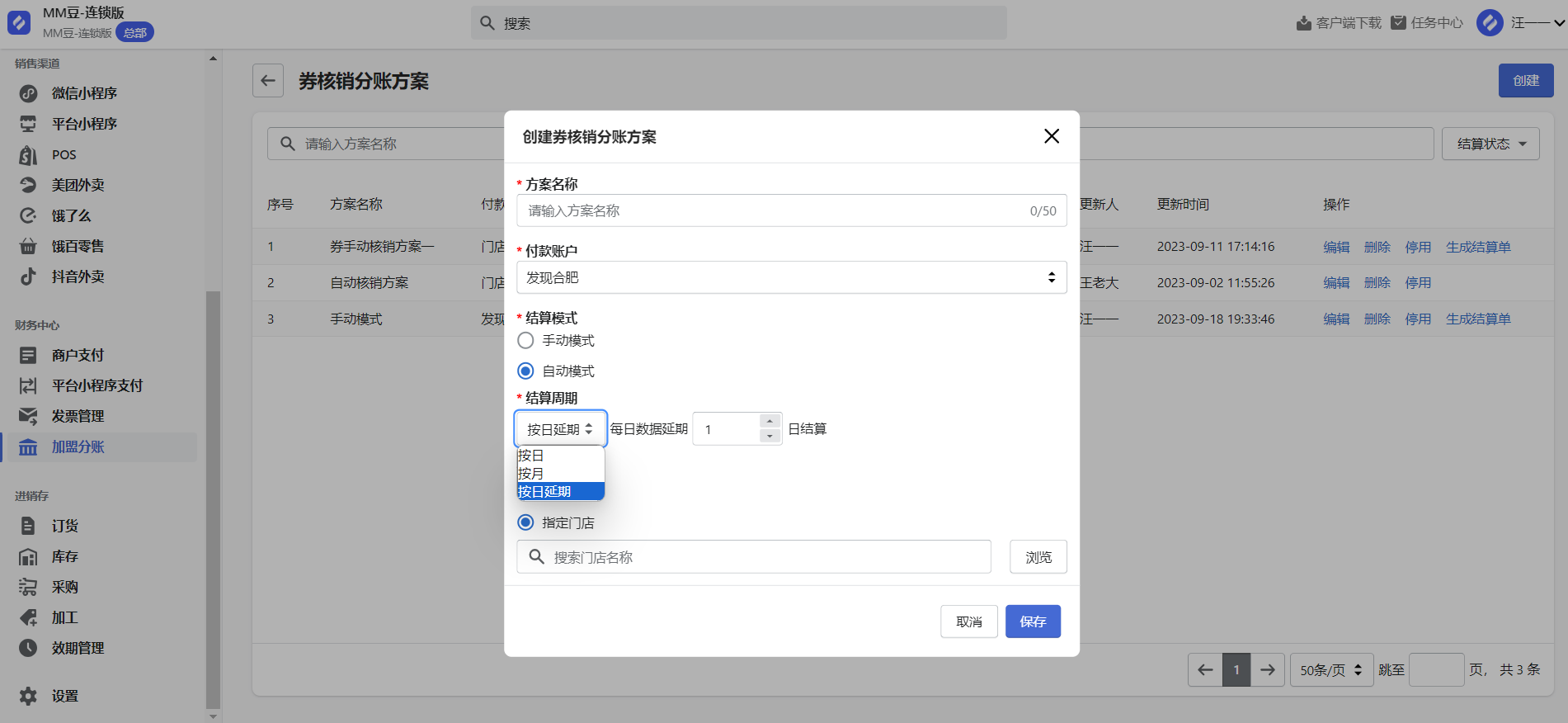Click 生成结算单 link for row 2023-09-11
The height and width of the screenshot is (723, 1568).
1478,247
